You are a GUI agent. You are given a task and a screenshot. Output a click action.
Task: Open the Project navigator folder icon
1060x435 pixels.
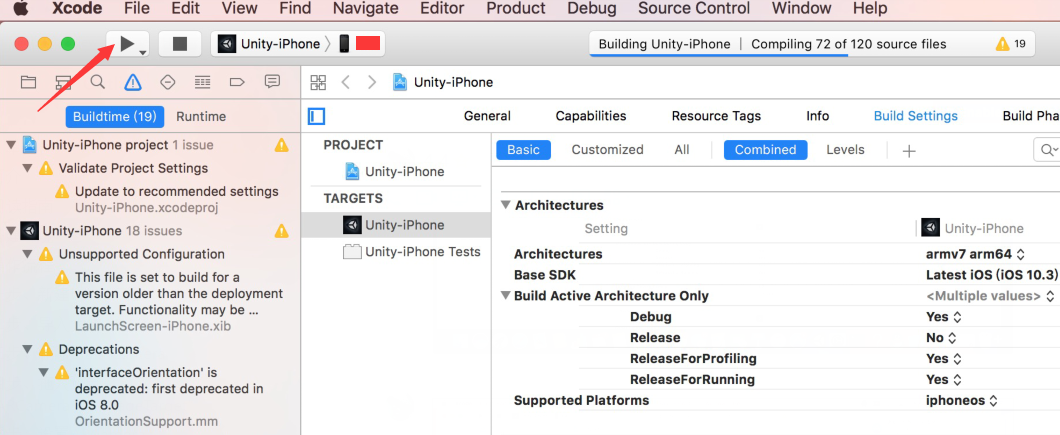(x=28, y=82)
